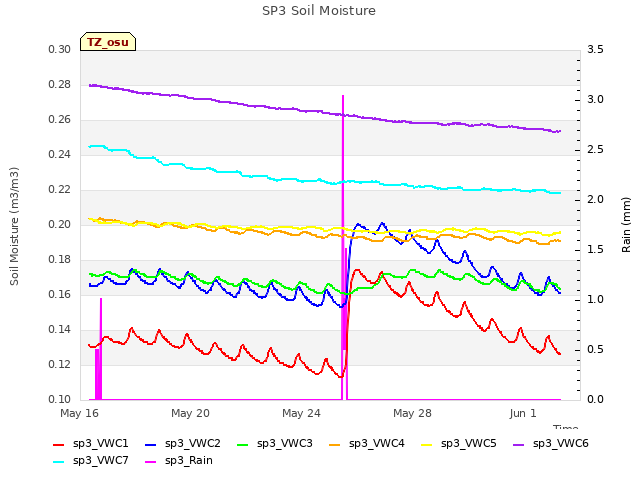
Task: Click the 0.22 soil moisture tick label
Action: [60, 189]
